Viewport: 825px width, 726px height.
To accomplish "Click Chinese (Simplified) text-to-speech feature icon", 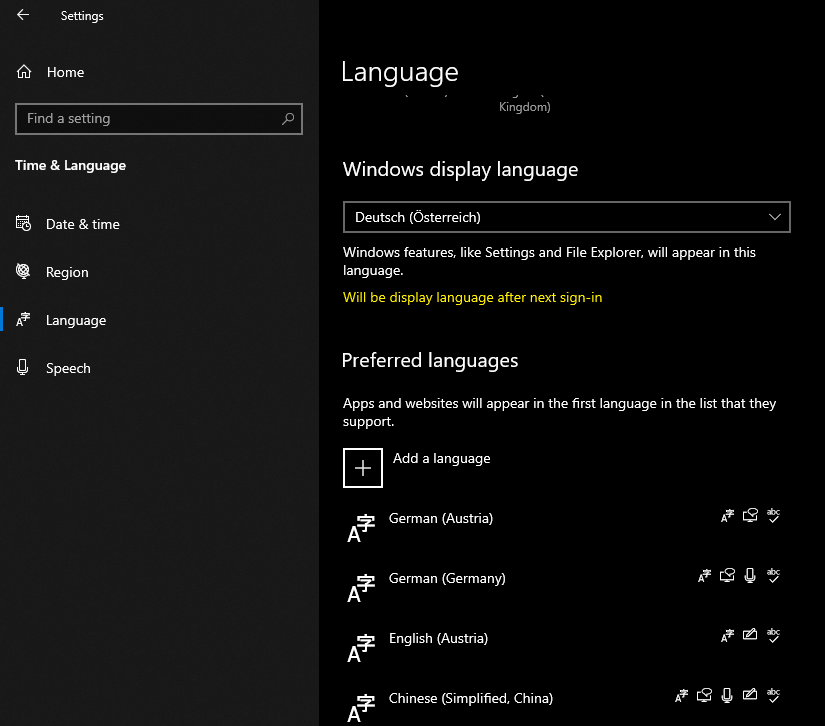I will point(704,695).
